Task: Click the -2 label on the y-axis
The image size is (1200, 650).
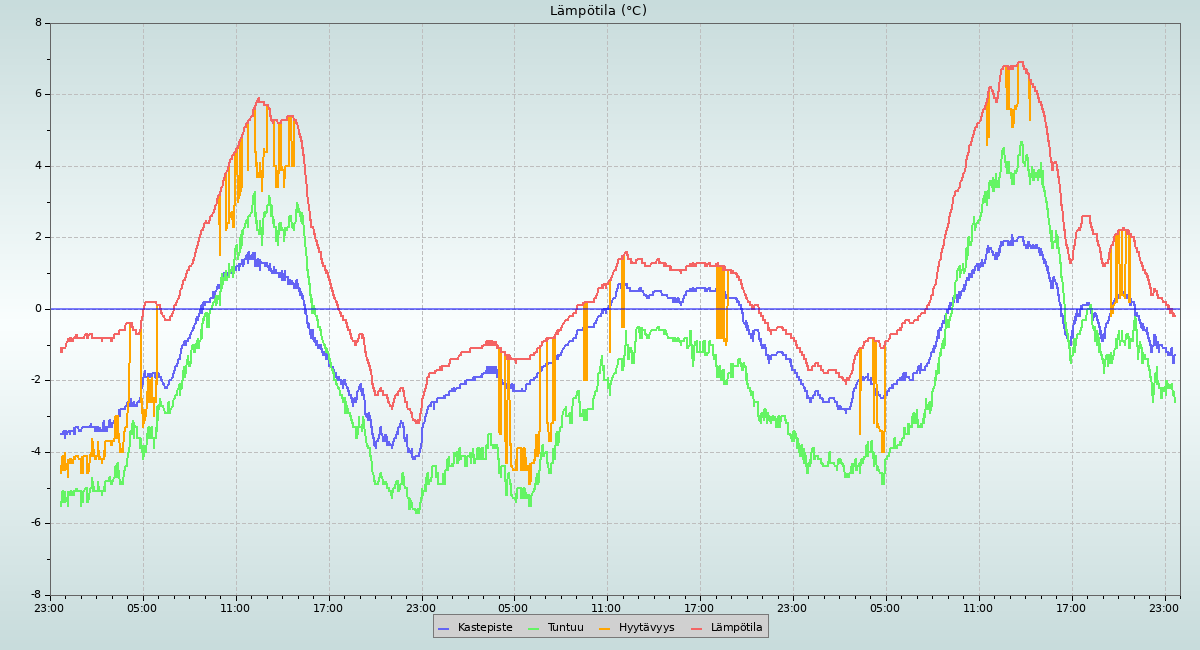Action: point(36,380)
